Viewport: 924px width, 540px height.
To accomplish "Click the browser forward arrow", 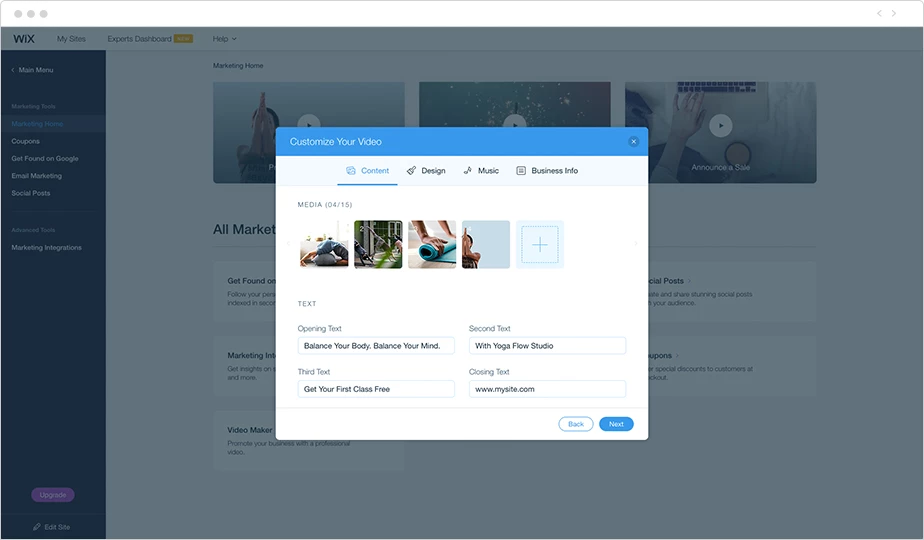I will coord(894,13).
